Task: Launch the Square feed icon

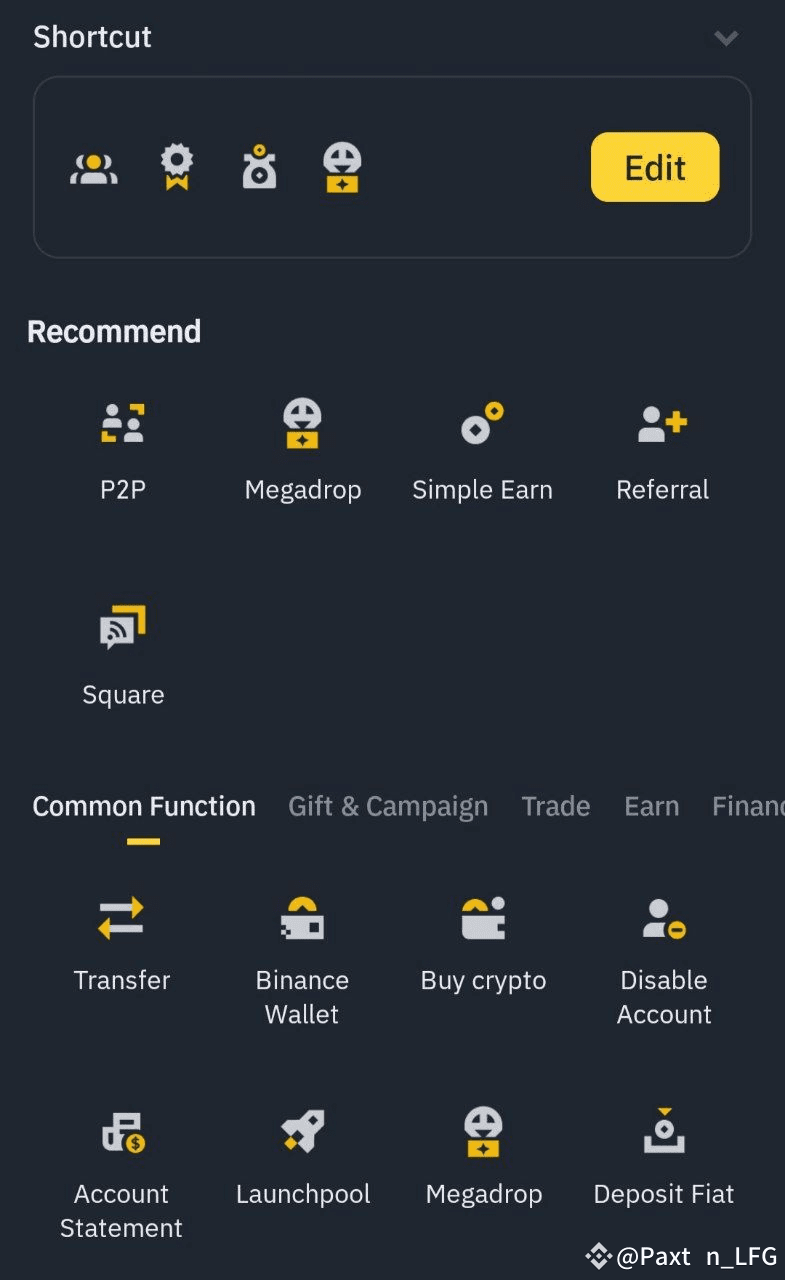Action: point(123,628)
